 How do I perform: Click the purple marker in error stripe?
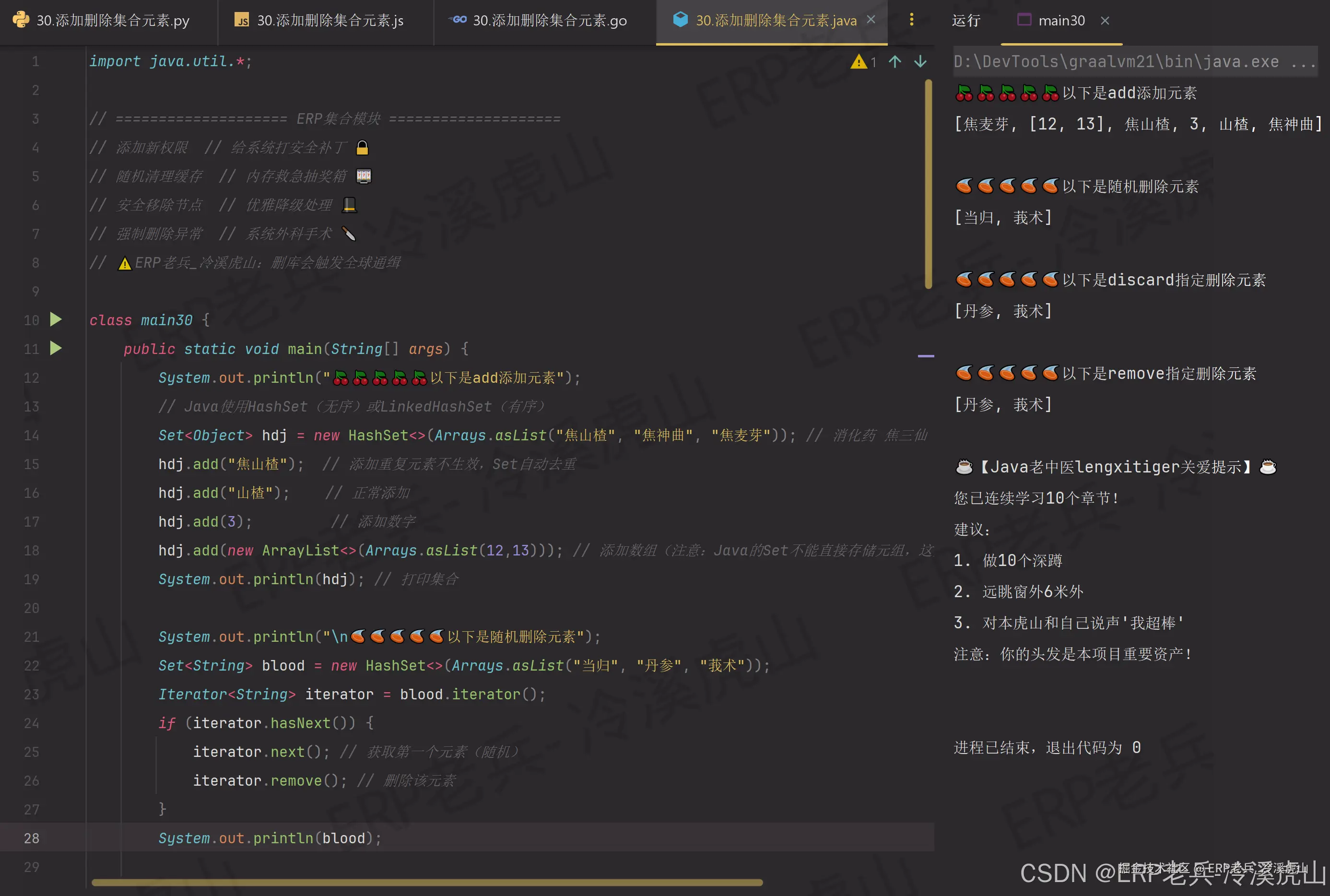point(926,356)
